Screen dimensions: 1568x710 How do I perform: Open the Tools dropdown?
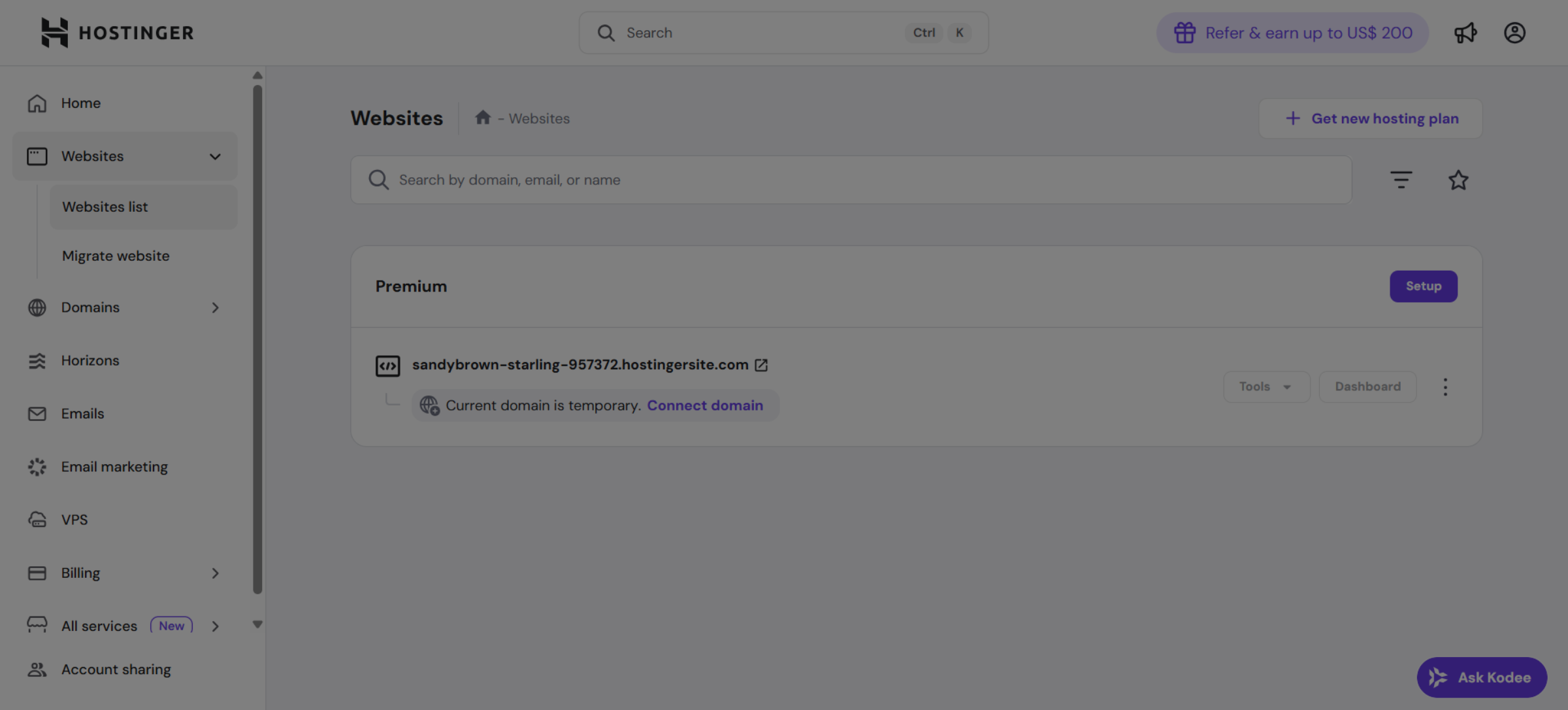(1266, 387)
